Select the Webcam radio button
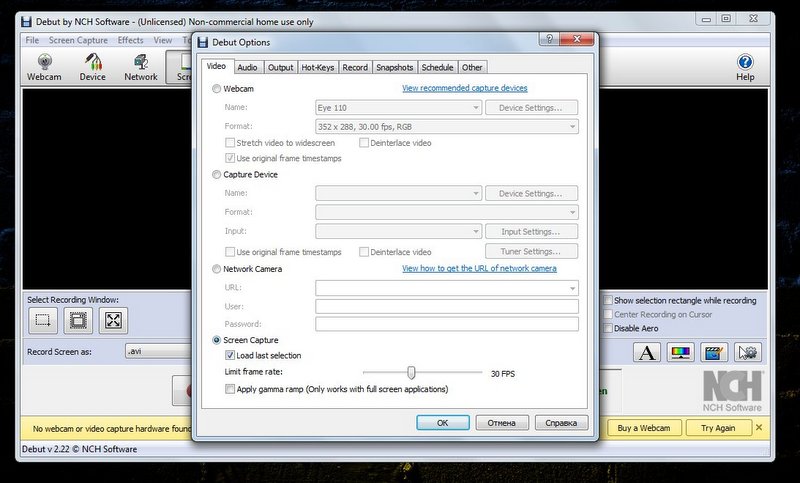The width and height of the screenshot is (800, 483). coord(217,89)
